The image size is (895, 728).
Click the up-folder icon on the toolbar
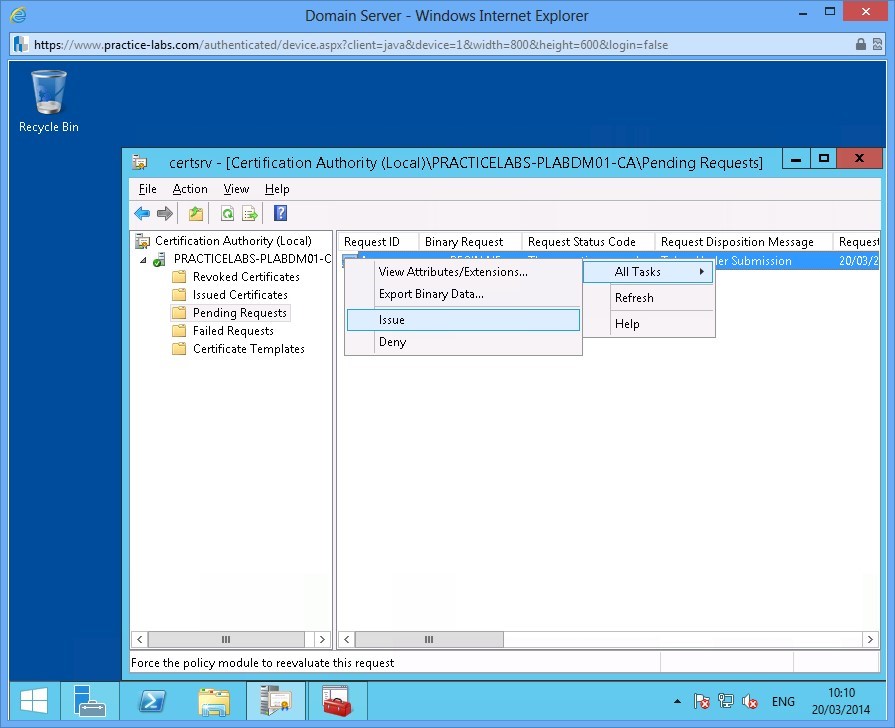pos(196,213)
